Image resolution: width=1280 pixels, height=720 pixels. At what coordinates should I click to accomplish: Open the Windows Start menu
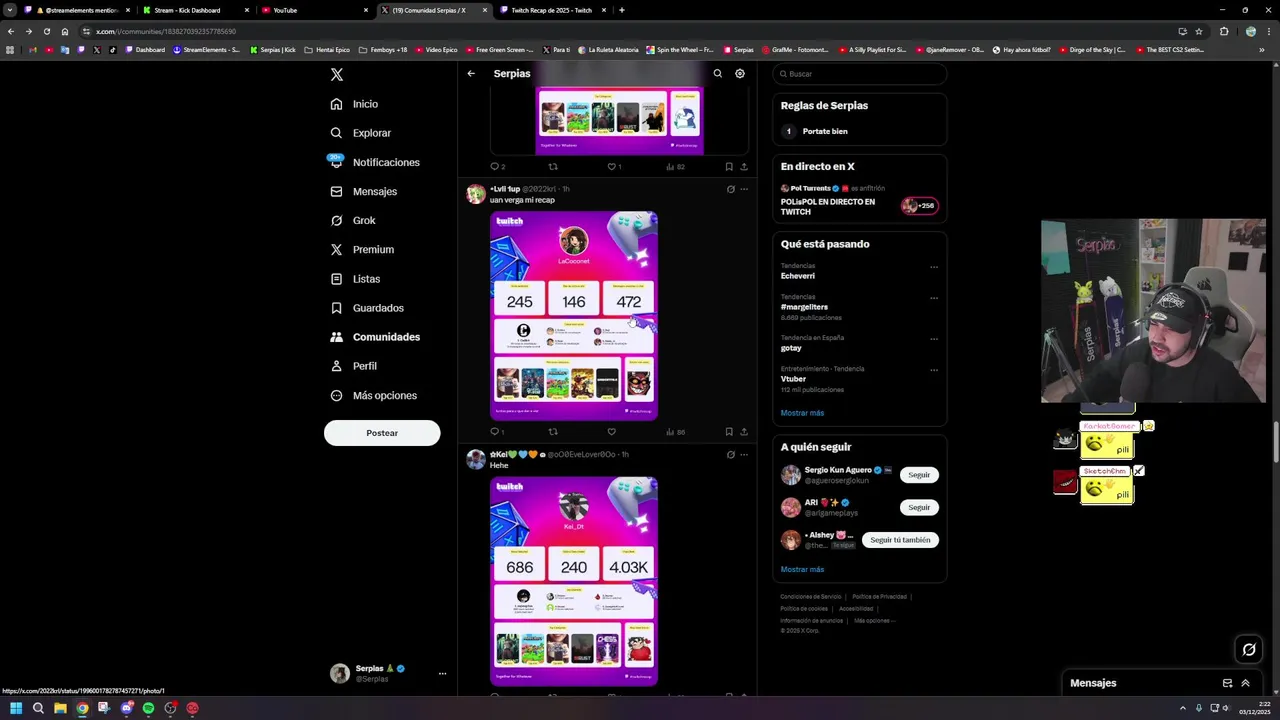tap(16, 708)
